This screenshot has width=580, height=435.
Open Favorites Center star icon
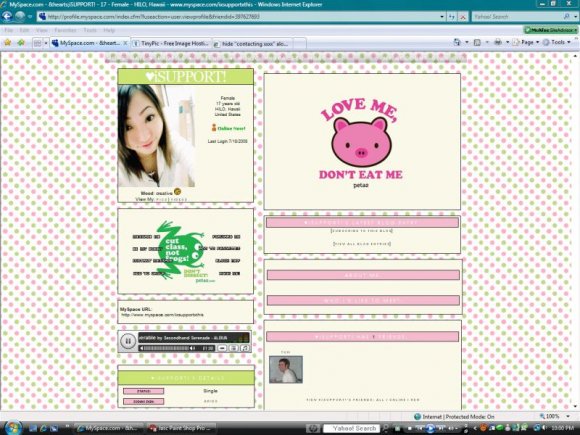[x=7, y=43]
